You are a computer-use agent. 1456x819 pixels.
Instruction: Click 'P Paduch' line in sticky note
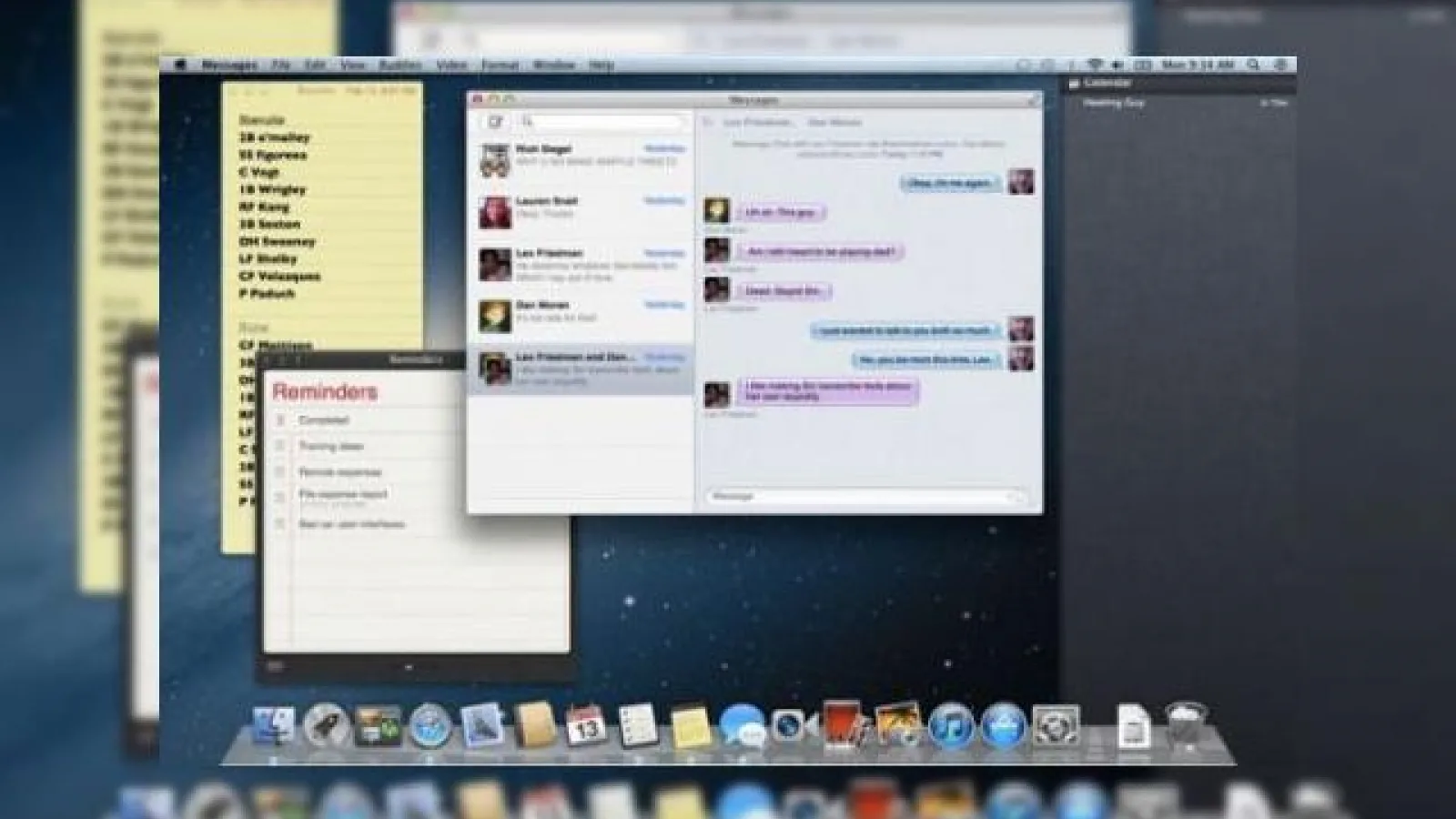coord(267,293)
